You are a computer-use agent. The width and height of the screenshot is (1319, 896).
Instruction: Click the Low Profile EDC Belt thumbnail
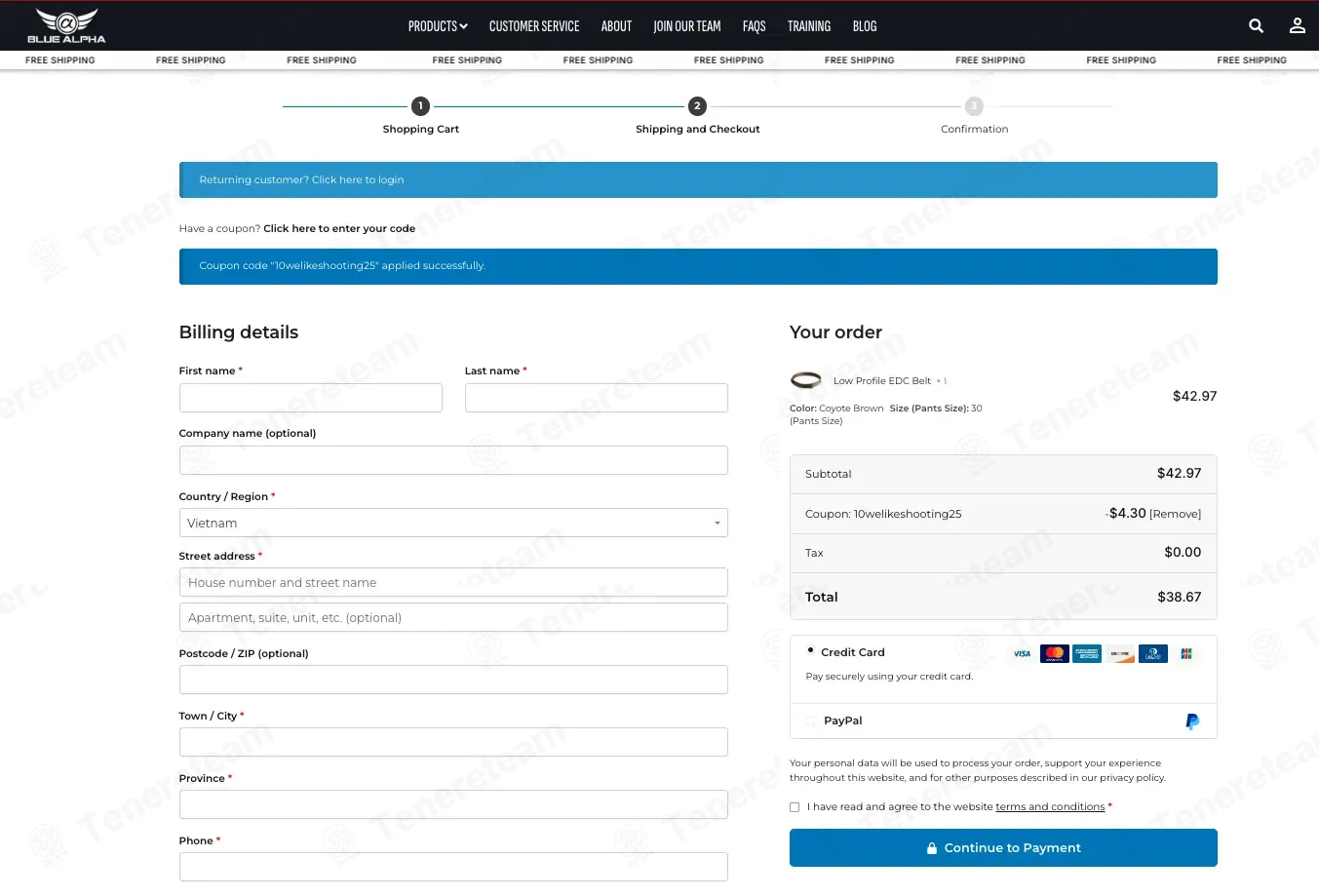tap(805, 380)
